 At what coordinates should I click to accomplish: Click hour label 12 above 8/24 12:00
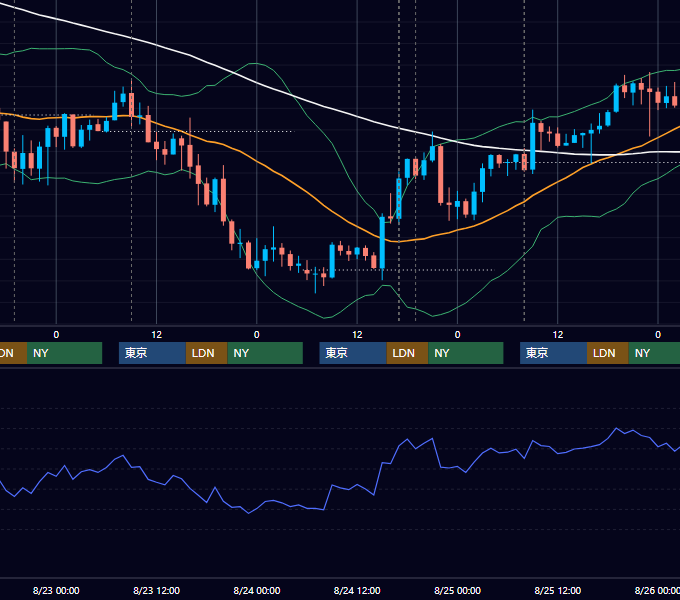357,335
